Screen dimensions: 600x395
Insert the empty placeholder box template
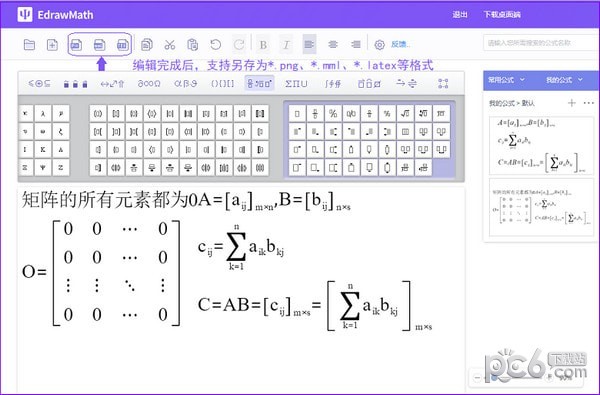[x=297, y=114]
